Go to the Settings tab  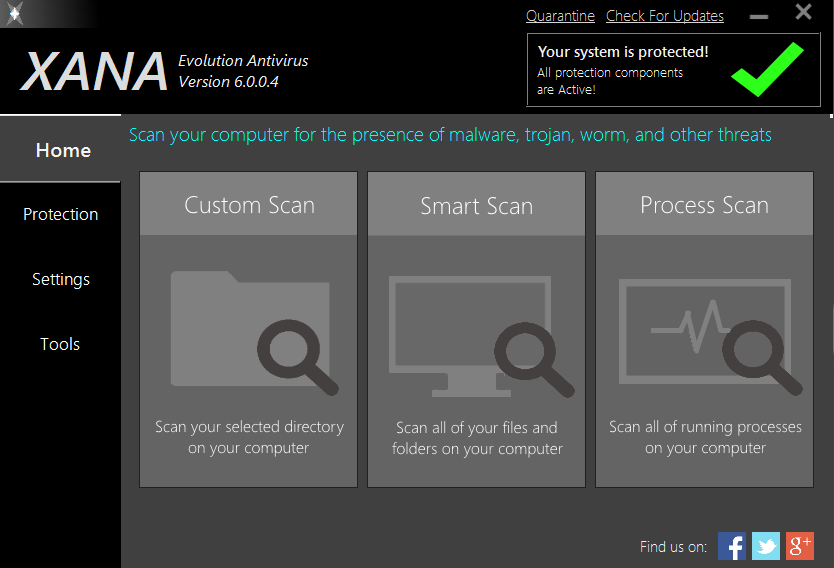click(x=61, y=279)
